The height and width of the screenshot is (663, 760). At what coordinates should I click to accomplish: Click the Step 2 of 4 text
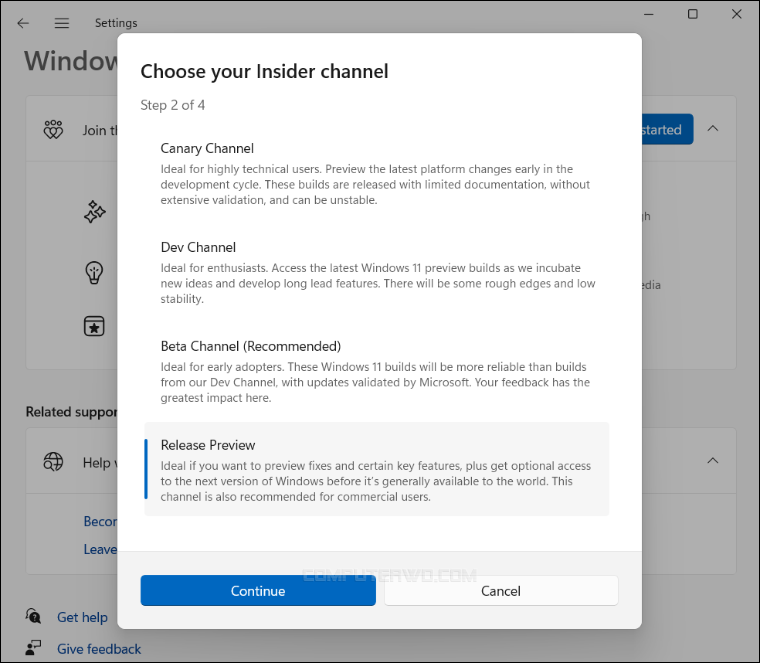[x=173, y=105]
